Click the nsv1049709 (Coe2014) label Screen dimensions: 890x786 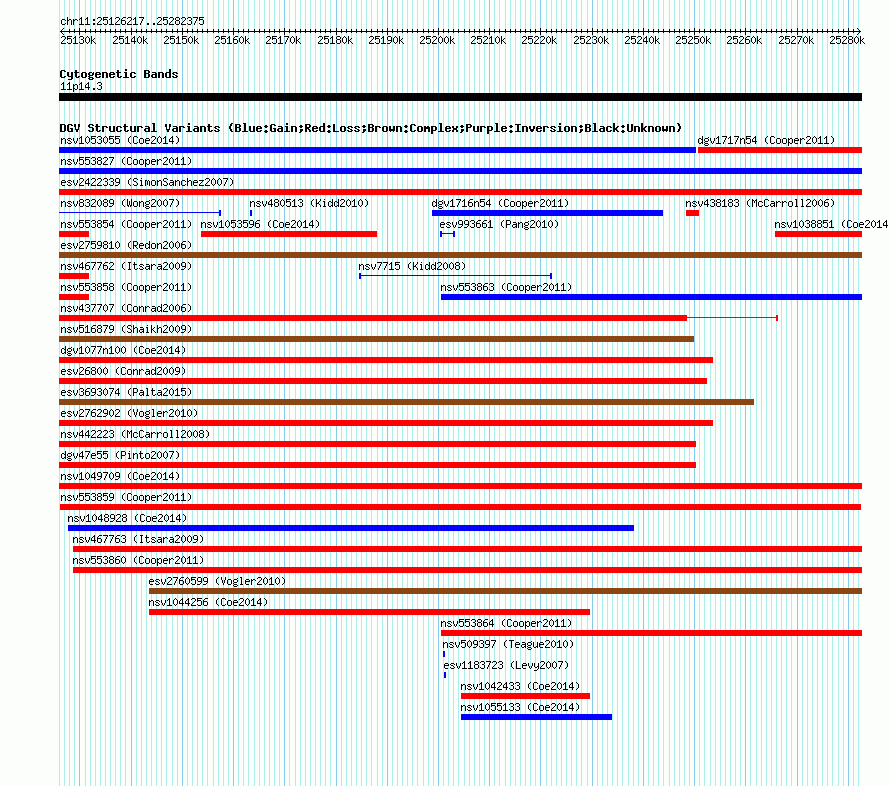[120, 476]
